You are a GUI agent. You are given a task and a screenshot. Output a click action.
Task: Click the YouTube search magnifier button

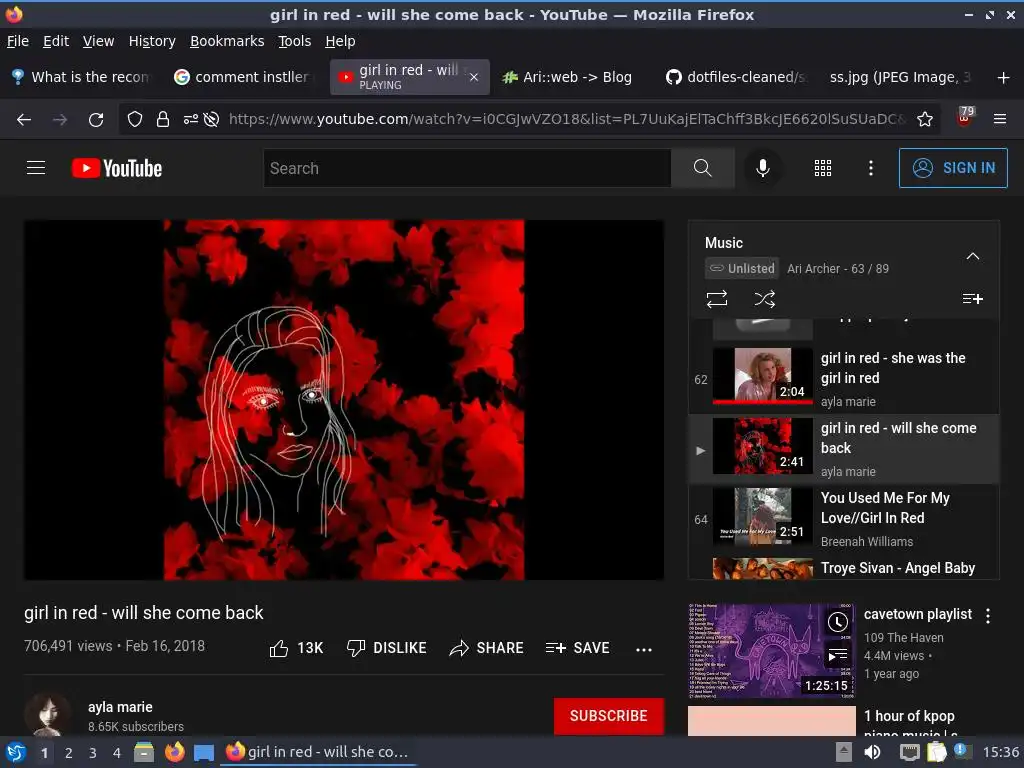(x=702, y=168)
